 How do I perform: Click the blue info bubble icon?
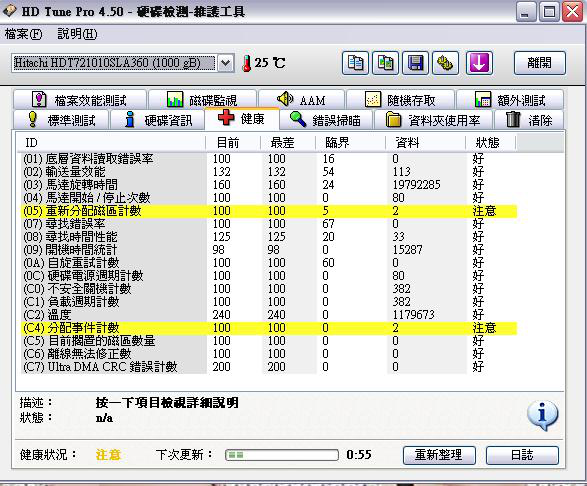click(542, 415)
